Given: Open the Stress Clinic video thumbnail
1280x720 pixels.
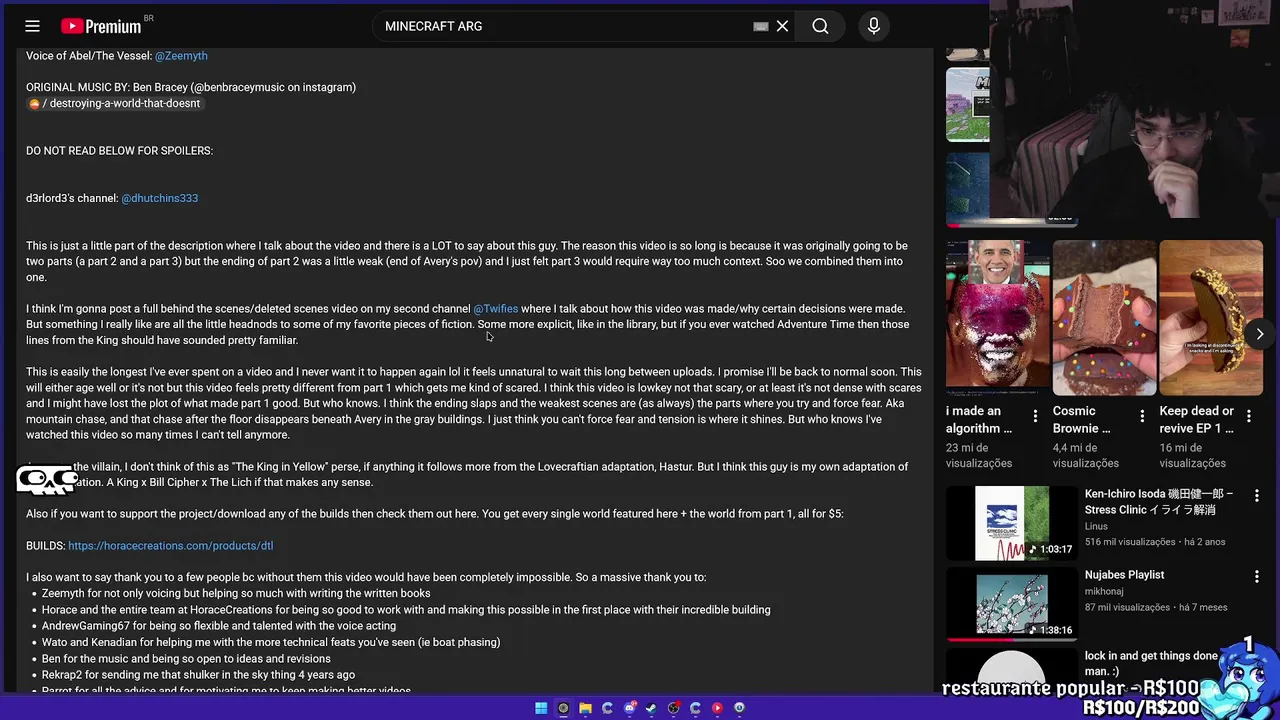Looking at the screenshot, I should click(x=1012, y=523).
